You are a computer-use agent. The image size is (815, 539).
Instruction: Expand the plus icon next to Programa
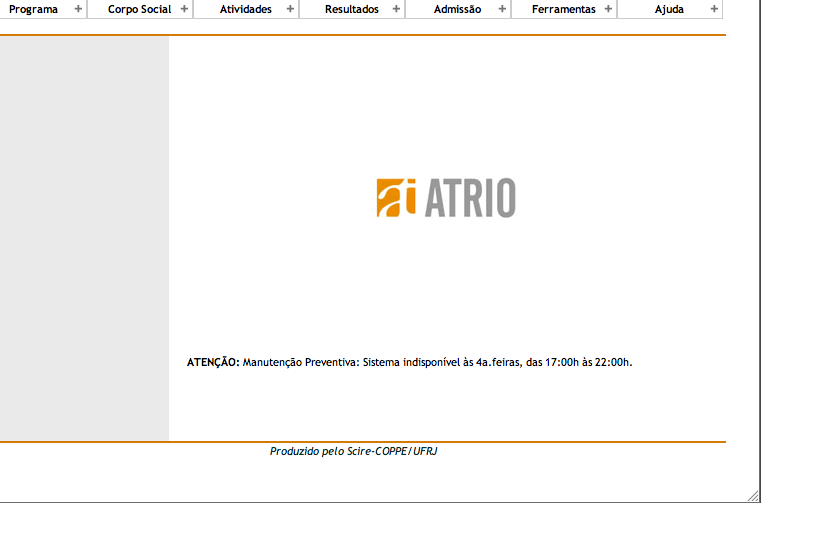tap(78, 9)
